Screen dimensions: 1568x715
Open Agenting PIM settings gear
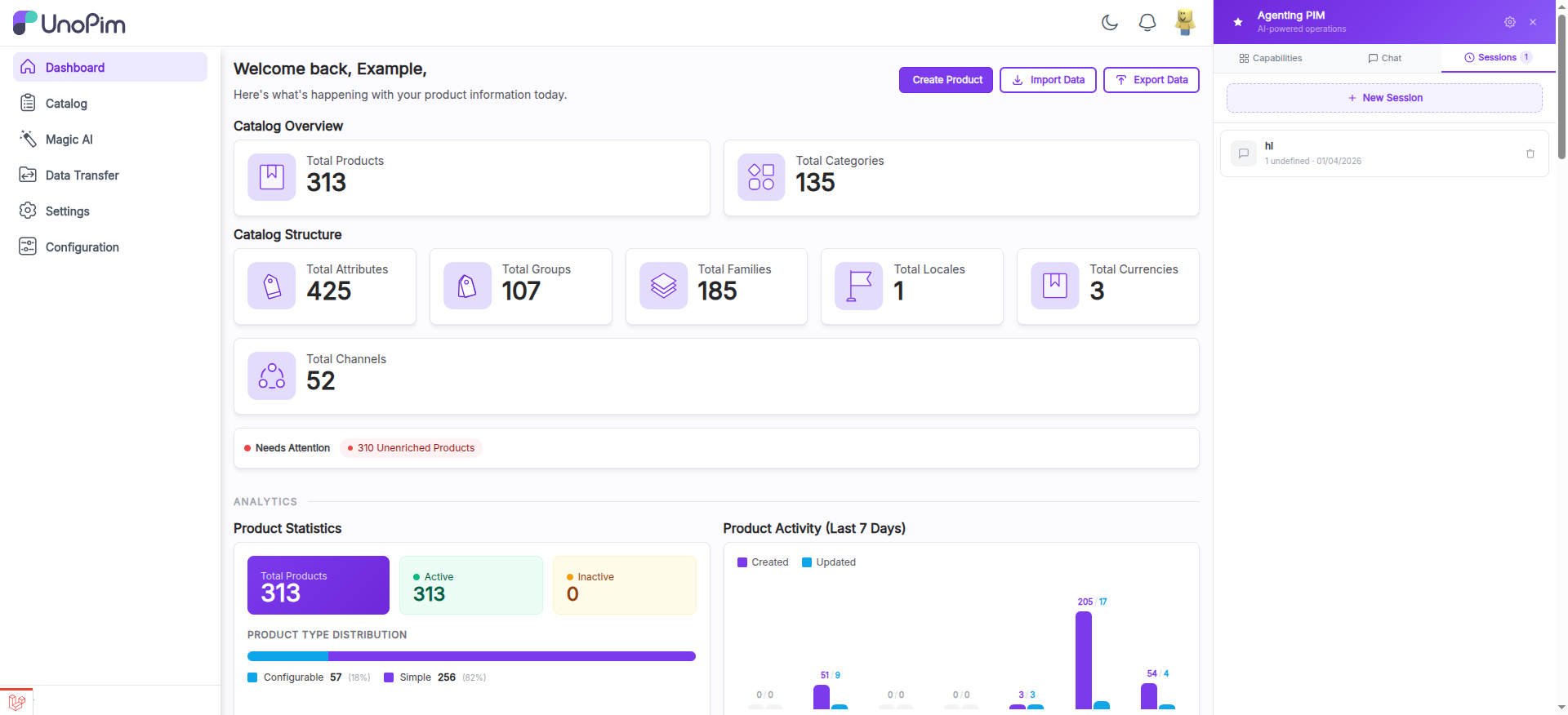coord(1509,22)
